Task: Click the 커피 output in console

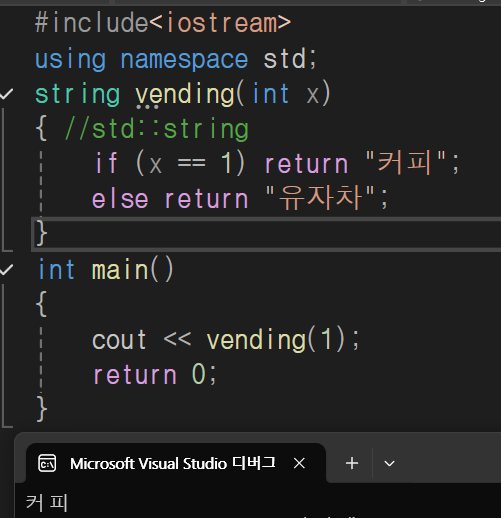Action: point(47,503)
